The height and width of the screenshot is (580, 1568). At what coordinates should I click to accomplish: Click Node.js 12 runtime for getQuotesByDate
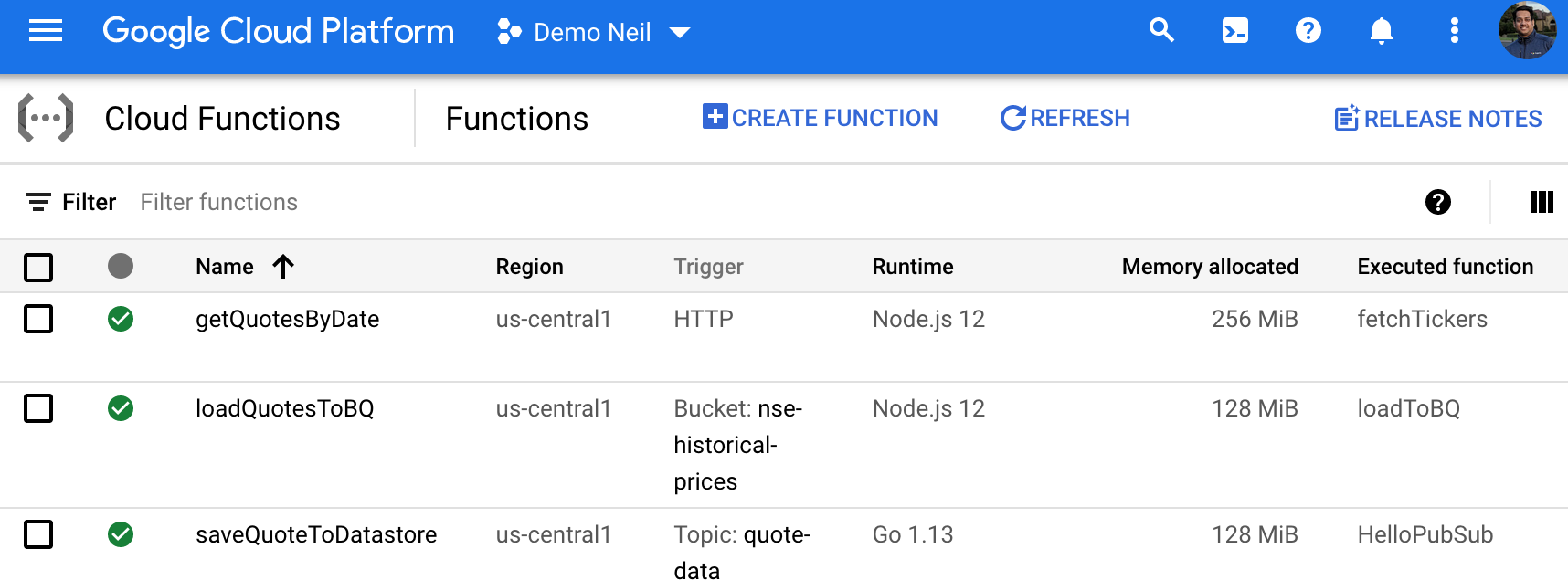pos(928,319)
